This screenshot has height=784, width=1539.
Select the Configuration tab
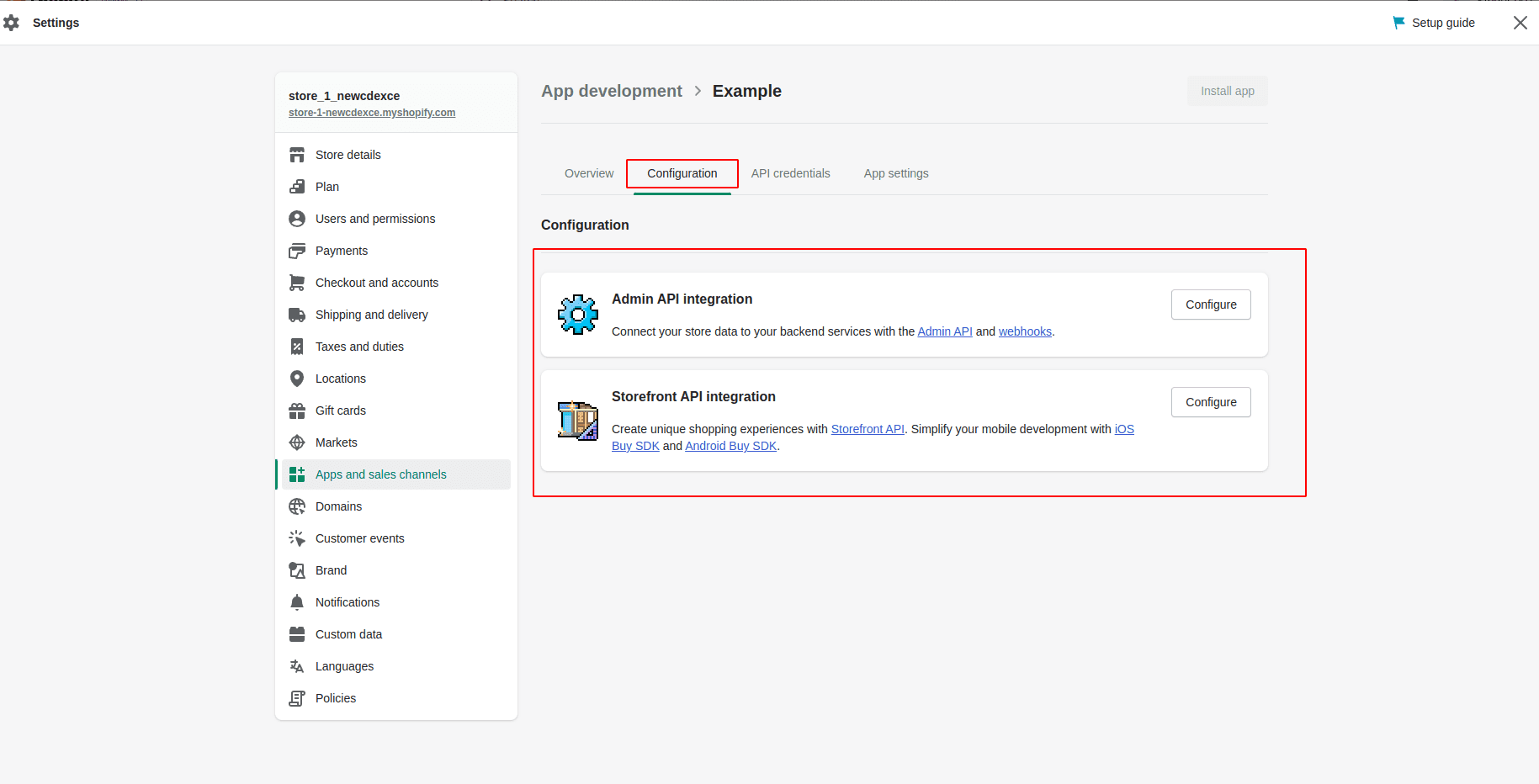[682, 173]
